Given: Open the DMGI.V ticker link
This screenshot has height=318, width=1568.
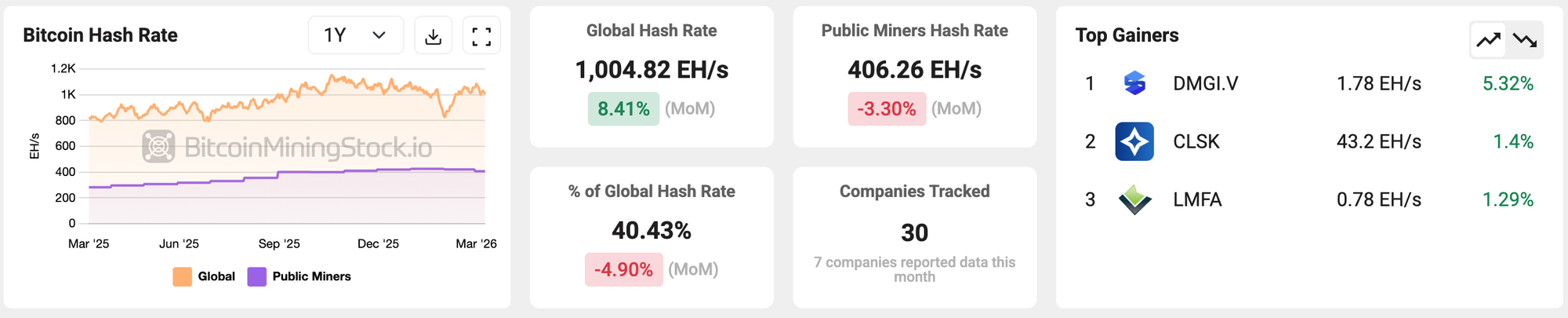Looking at the screenshot, I should tap(1205, 83).
